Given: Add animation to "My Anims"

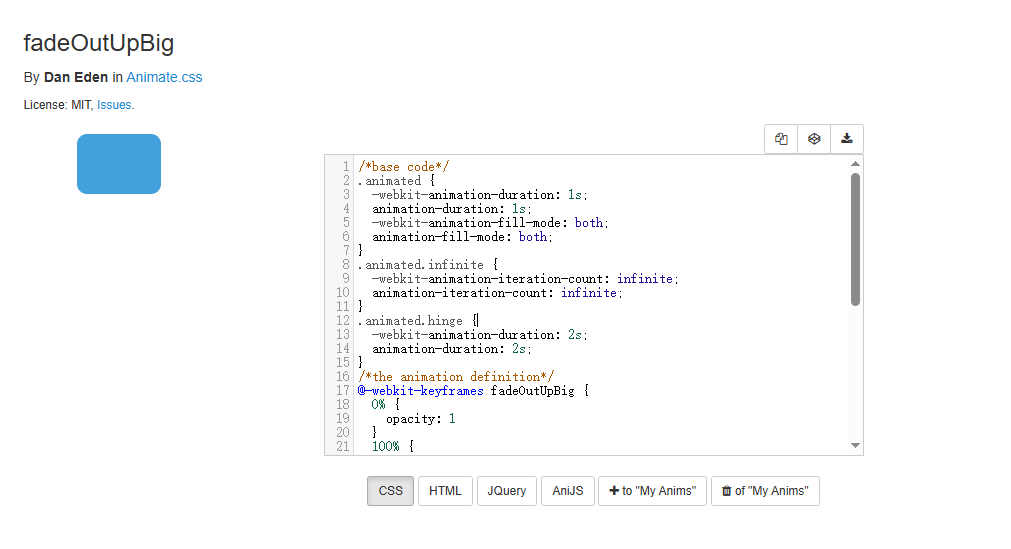Looking at the screenshot, I should tap(653, 491).
